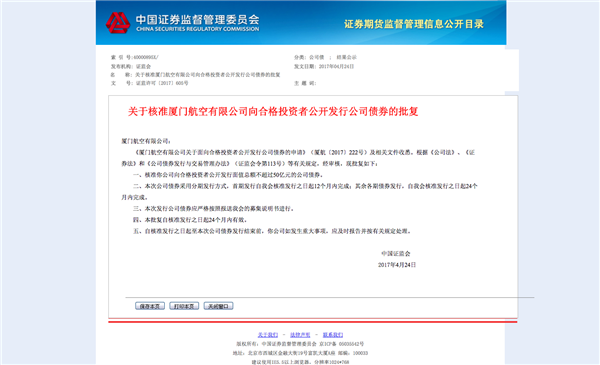Viewport: 600px width, 365px height.
Task: Click the 文号 证监许可 document number line
Action: (150, 83)
